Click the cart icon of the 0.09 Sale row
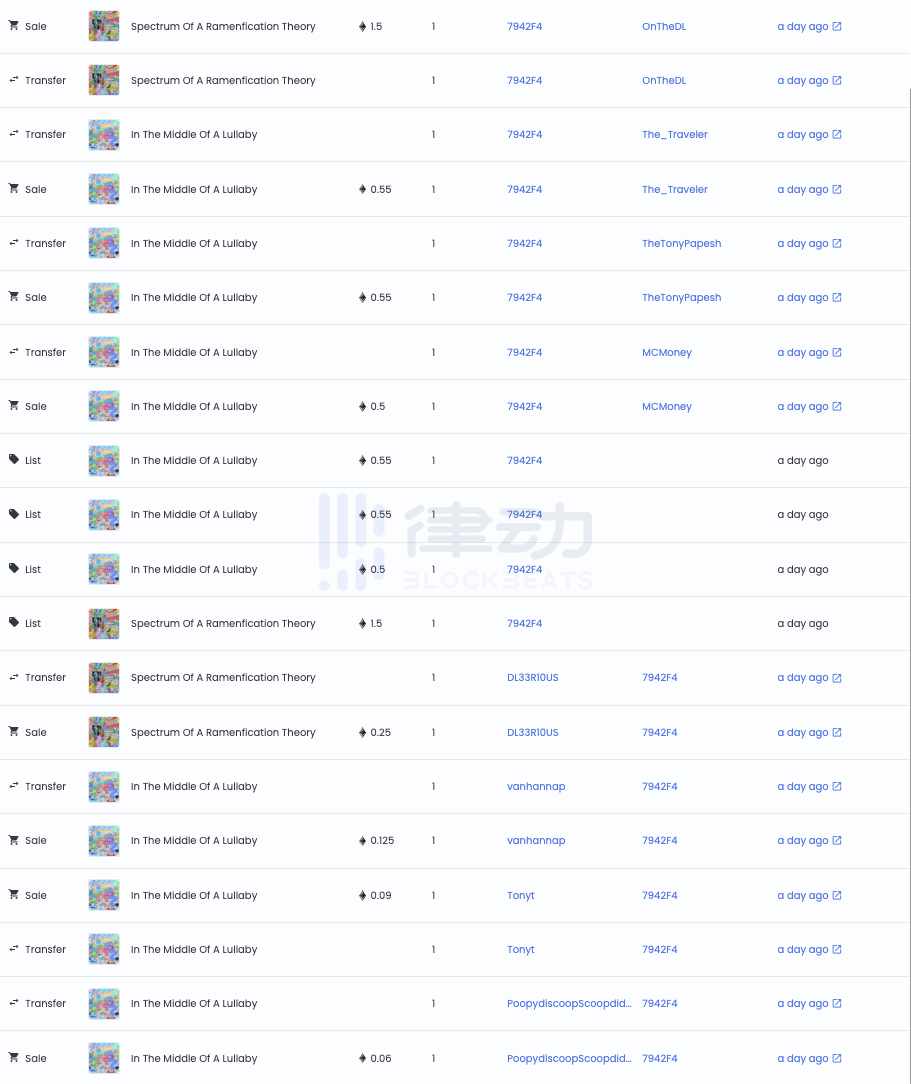Viewport: 911px width, 1084px height. (x=13, y=895)
